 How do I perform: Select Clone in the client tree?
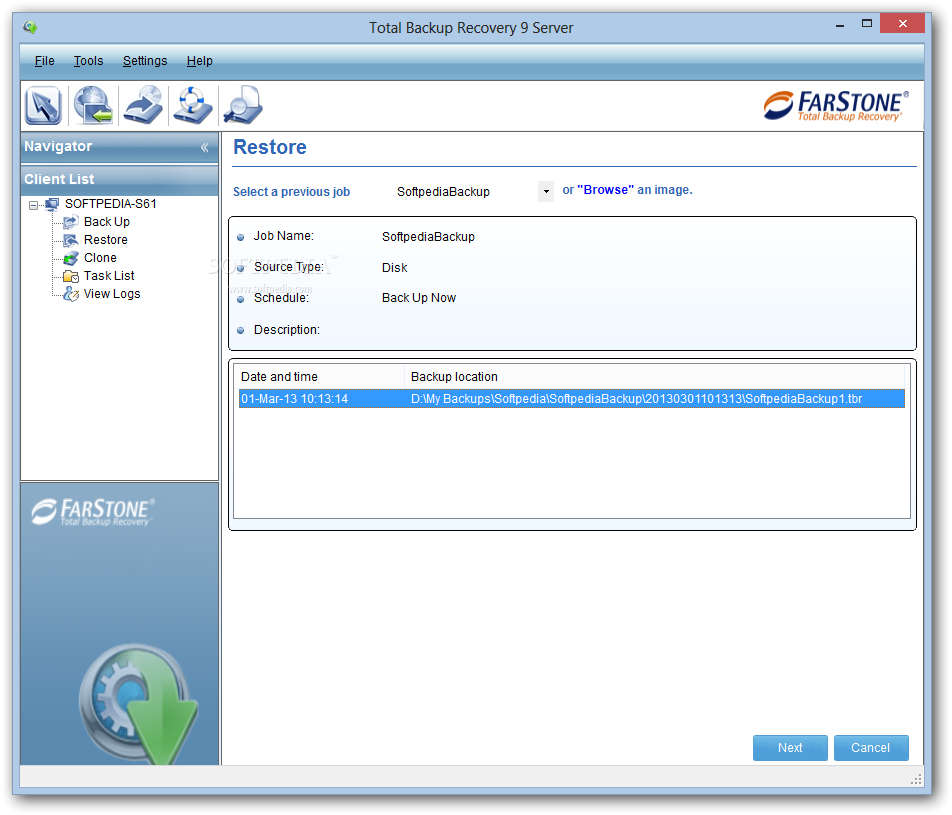pos(100,258)
